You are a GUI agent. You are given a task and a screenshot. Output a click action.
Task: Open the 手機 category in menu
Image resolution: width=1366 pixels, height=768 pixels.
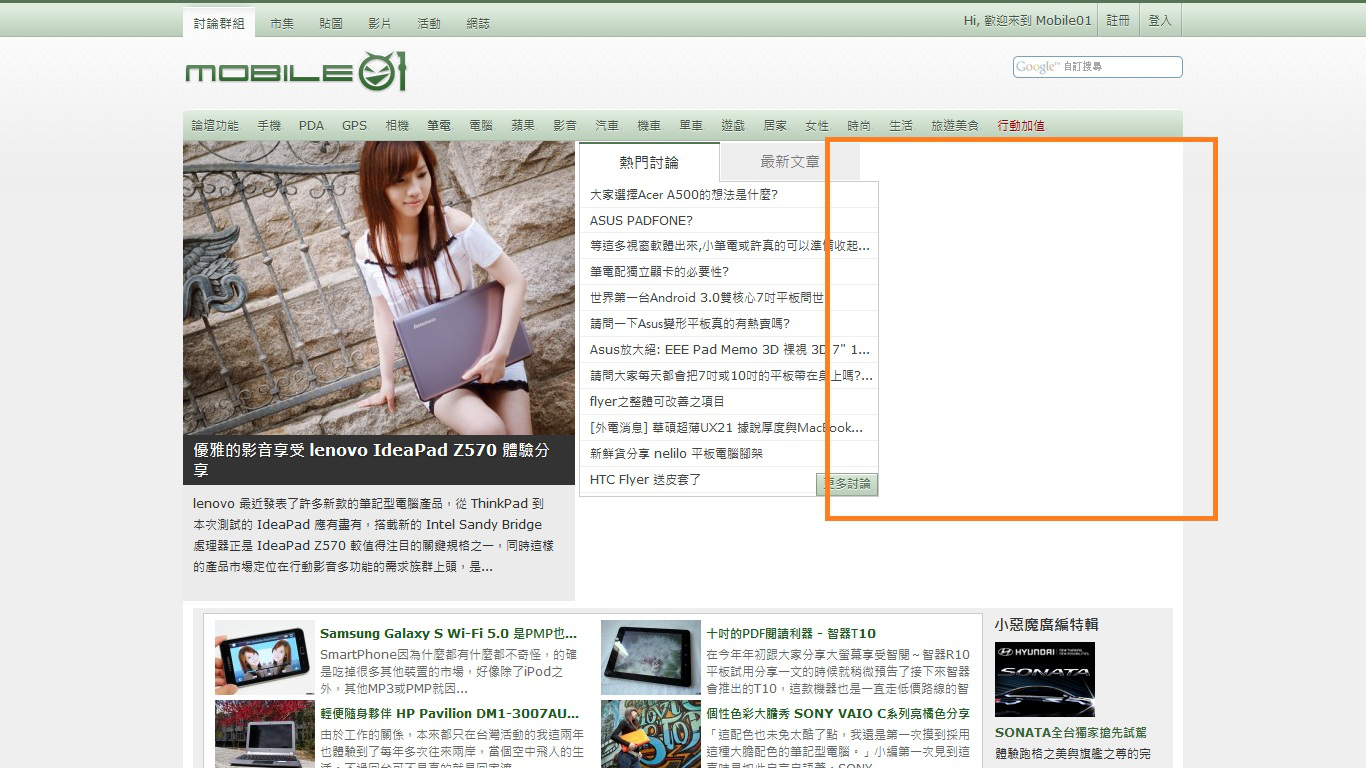click(x=269, y=126)
